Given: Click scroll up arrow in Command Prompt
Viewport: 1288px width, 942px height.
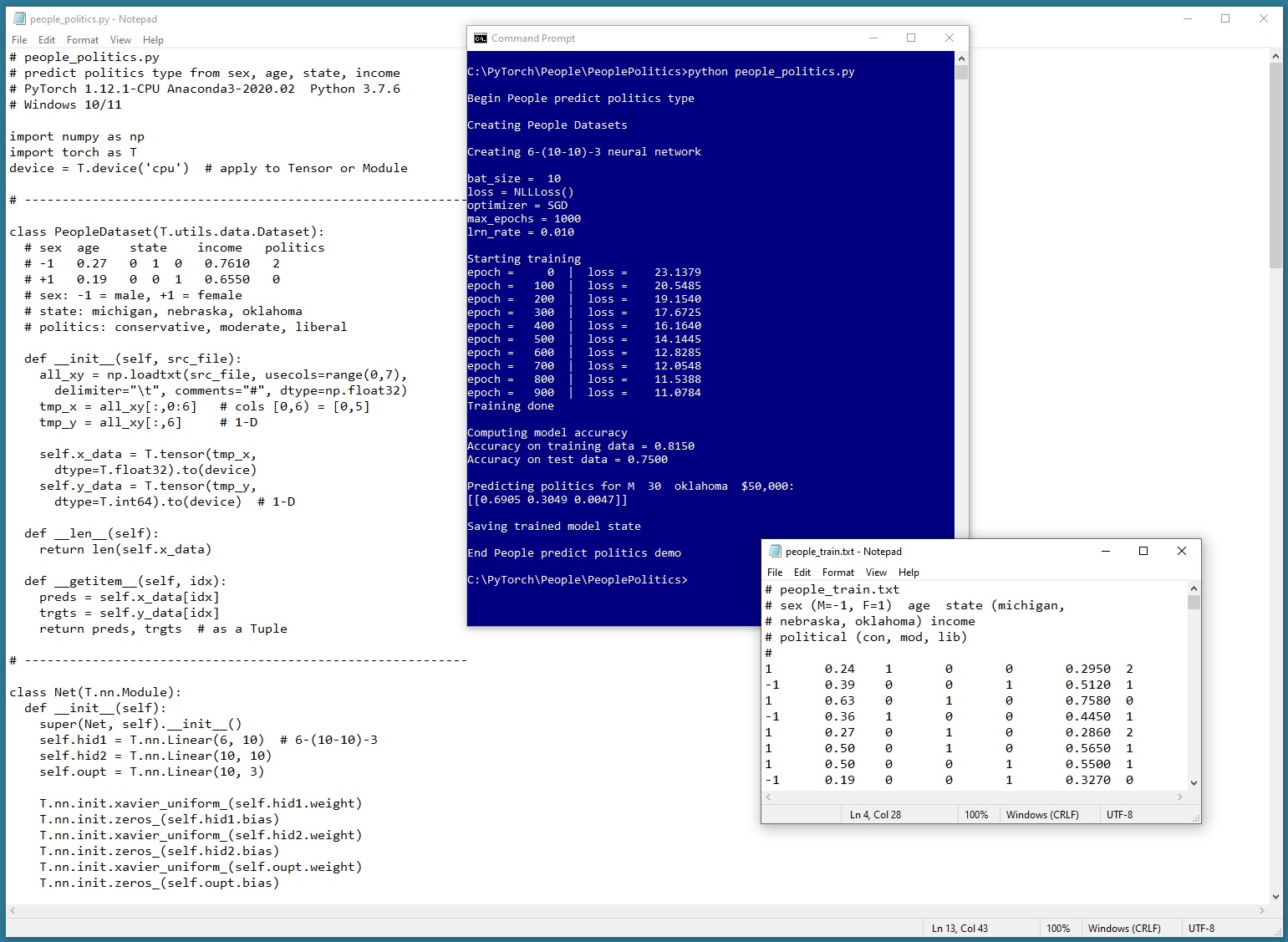Looking at the screenshot, I should point(961,59).
